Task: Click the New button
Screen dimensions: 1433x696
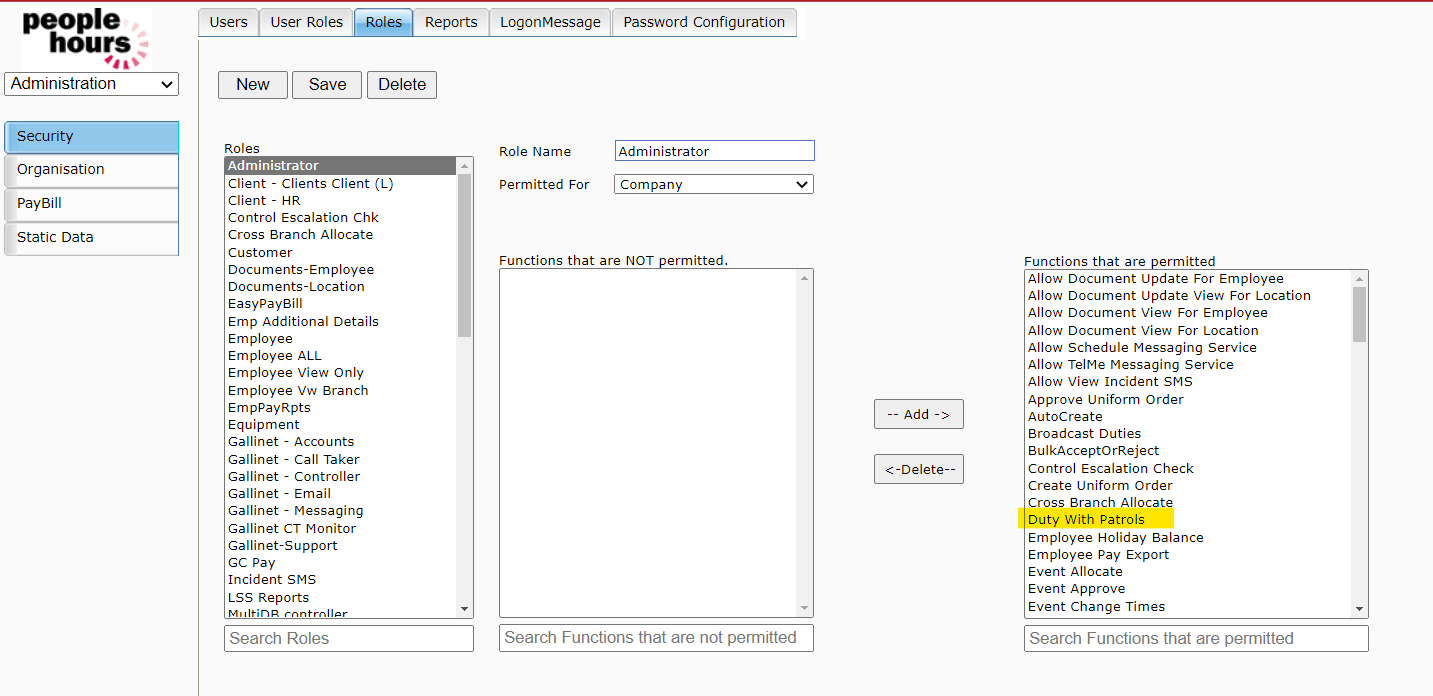Action: pyautogui.click(x=252, y=85)
